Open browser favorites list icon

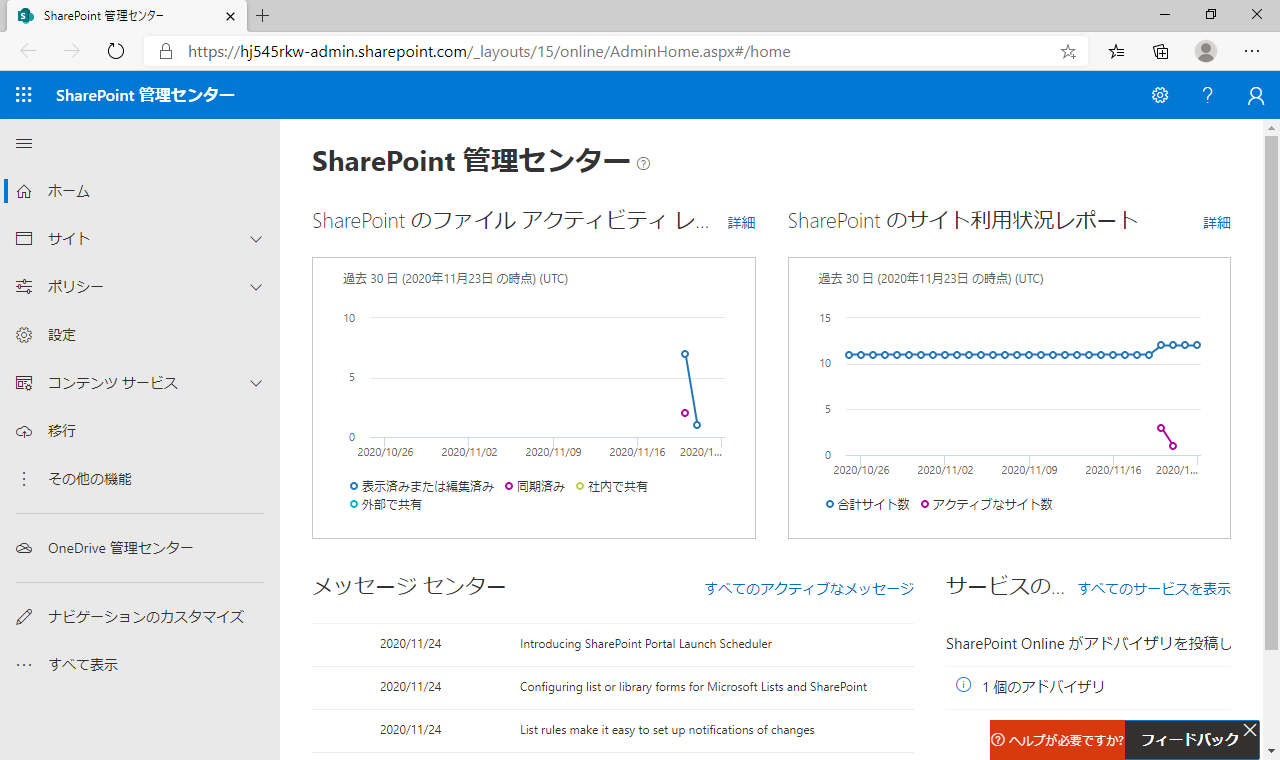click(x=1116, y=51)
